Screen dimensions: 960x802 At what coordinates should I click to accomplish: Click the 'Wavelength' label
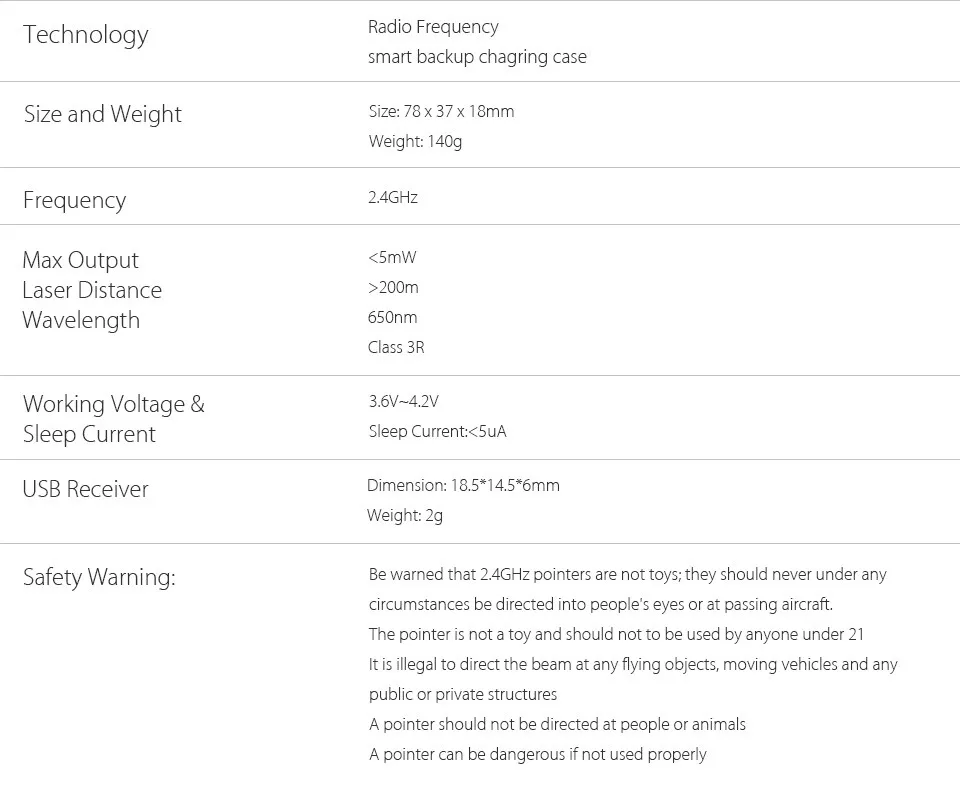point(81,320)
